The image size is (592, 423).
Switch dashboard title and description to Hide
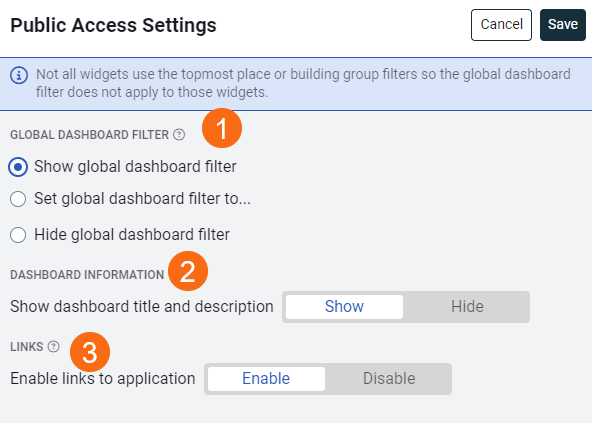467,307
